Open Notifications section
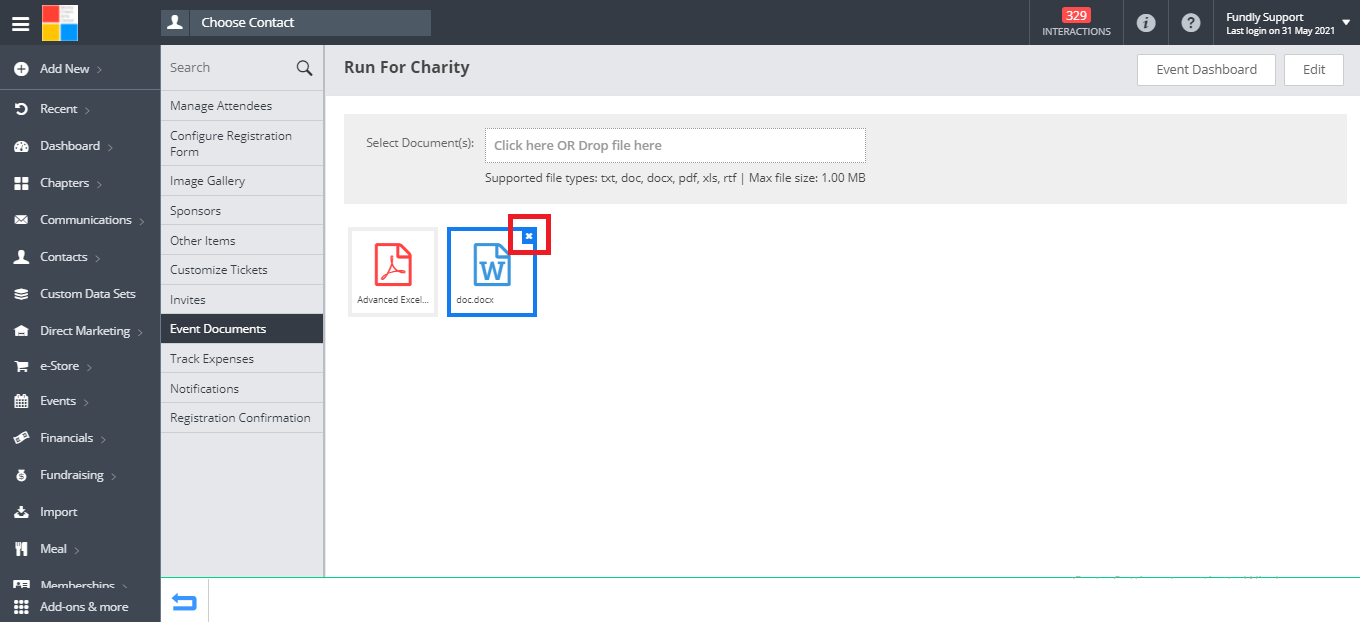 [x=242, y=389]
